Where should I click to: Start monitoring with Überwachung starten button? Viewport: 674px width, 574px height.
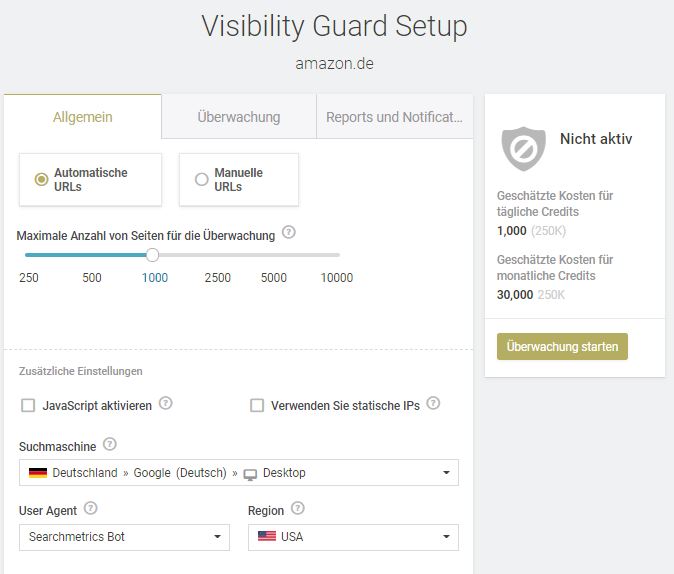click(x=562, y=347)
